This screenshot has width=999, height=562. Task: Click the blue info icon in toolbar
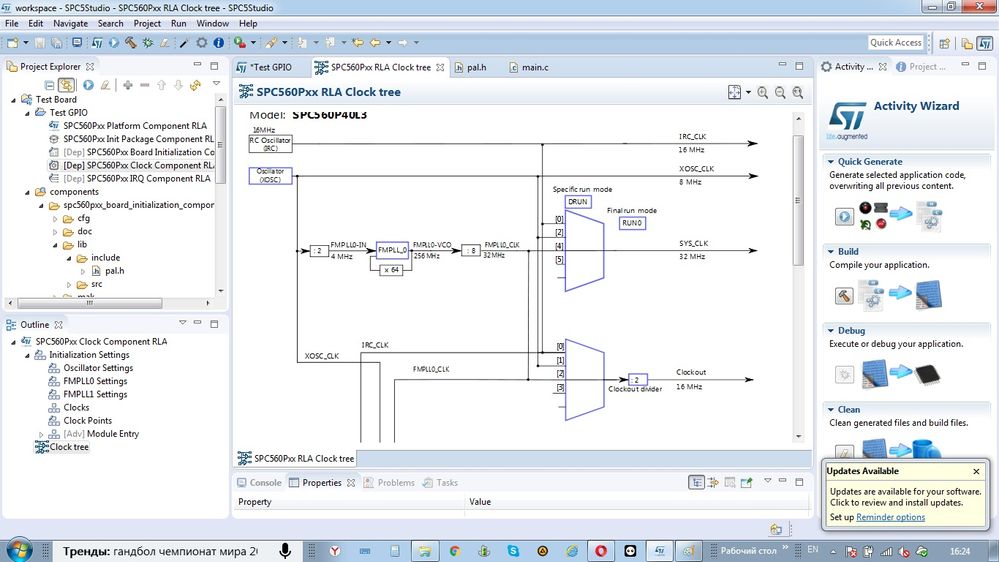coord(219,43)
